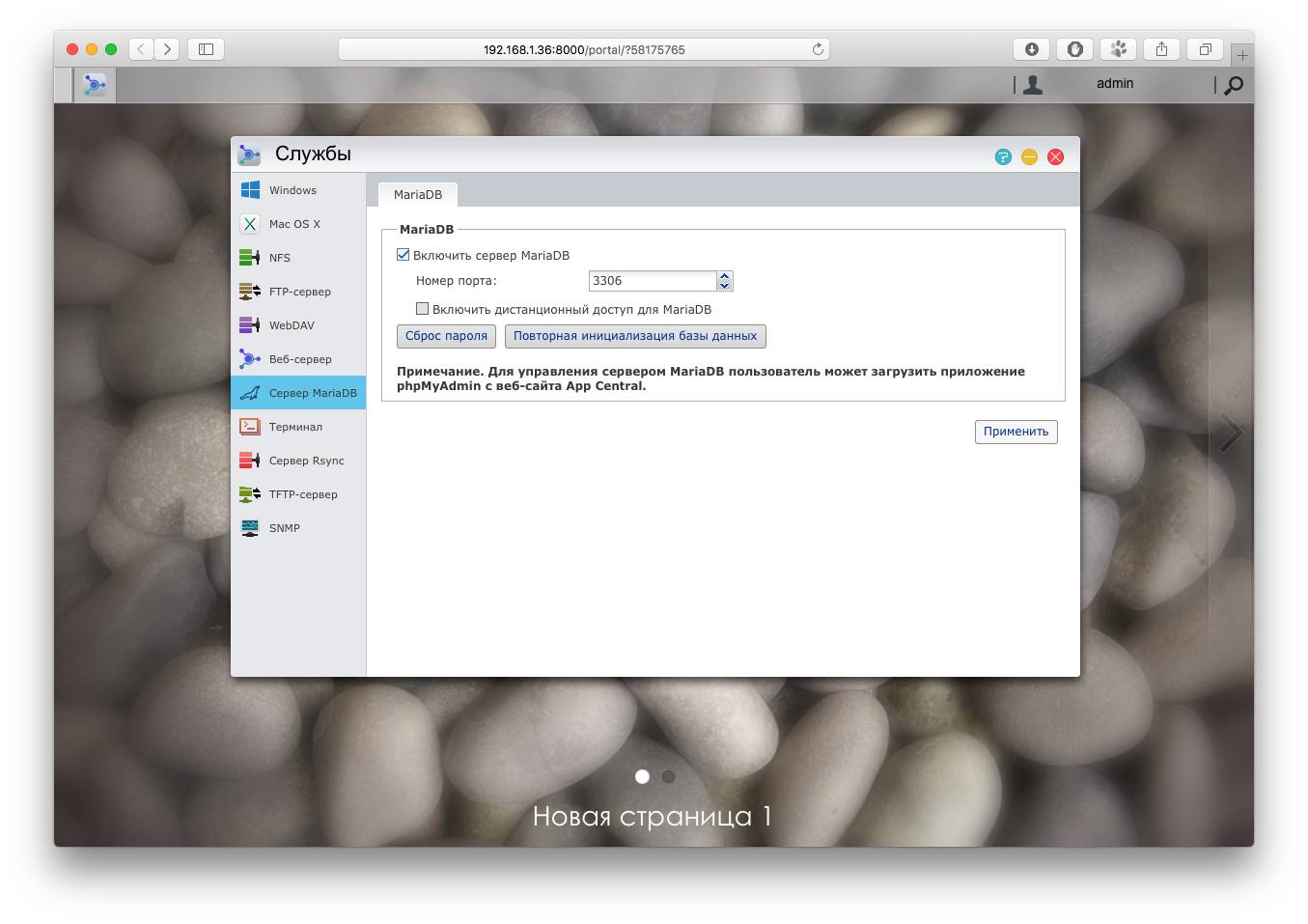Open Windows service settings in sidebar

click(298, 190)
